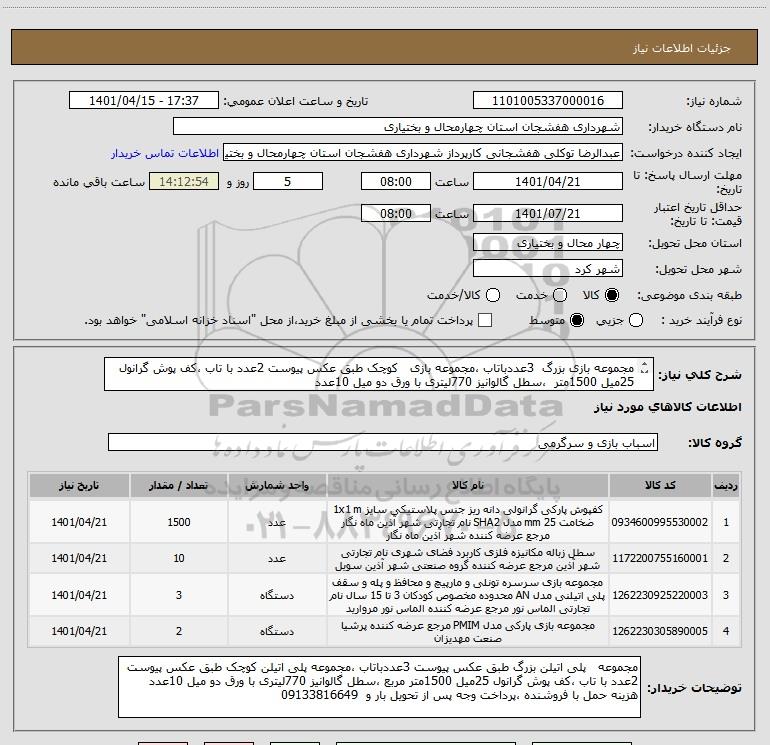The image size is (770, 745).
Task: Click the ردیف column header
Action: coord(726,485)
